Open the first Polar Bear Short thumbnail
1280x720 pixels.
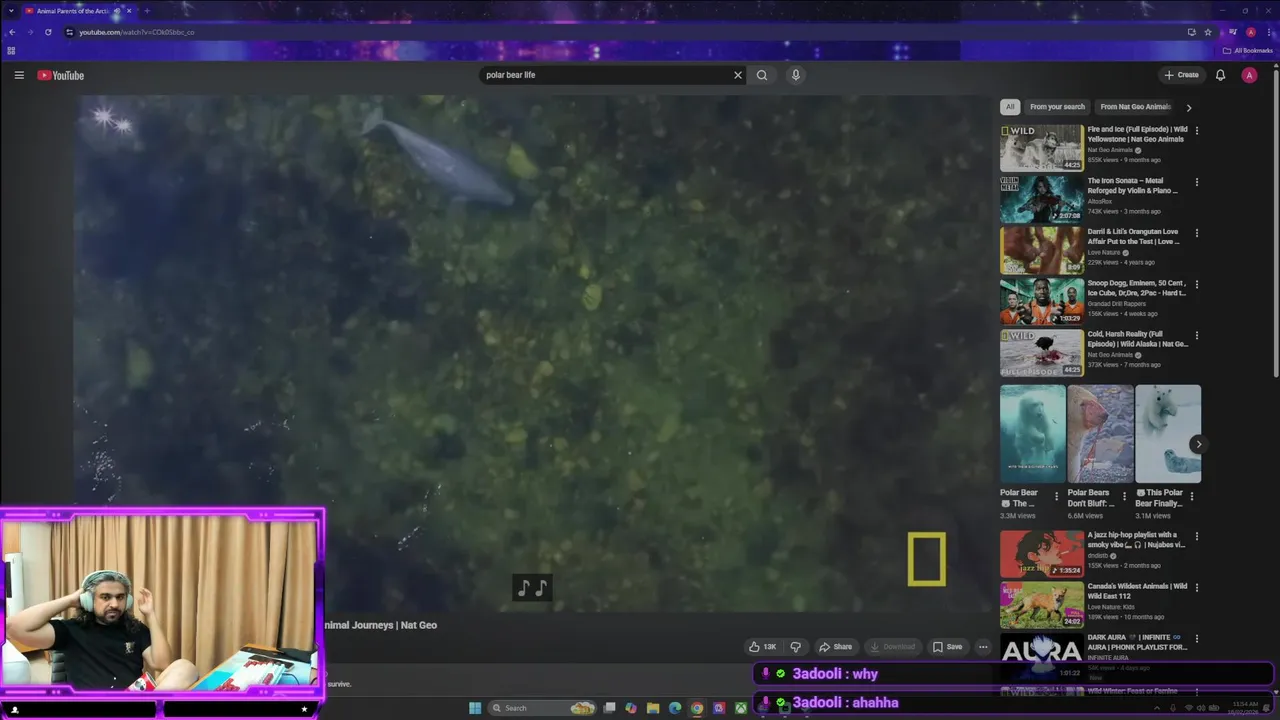pyautogui.click(x=1032, y=434)
